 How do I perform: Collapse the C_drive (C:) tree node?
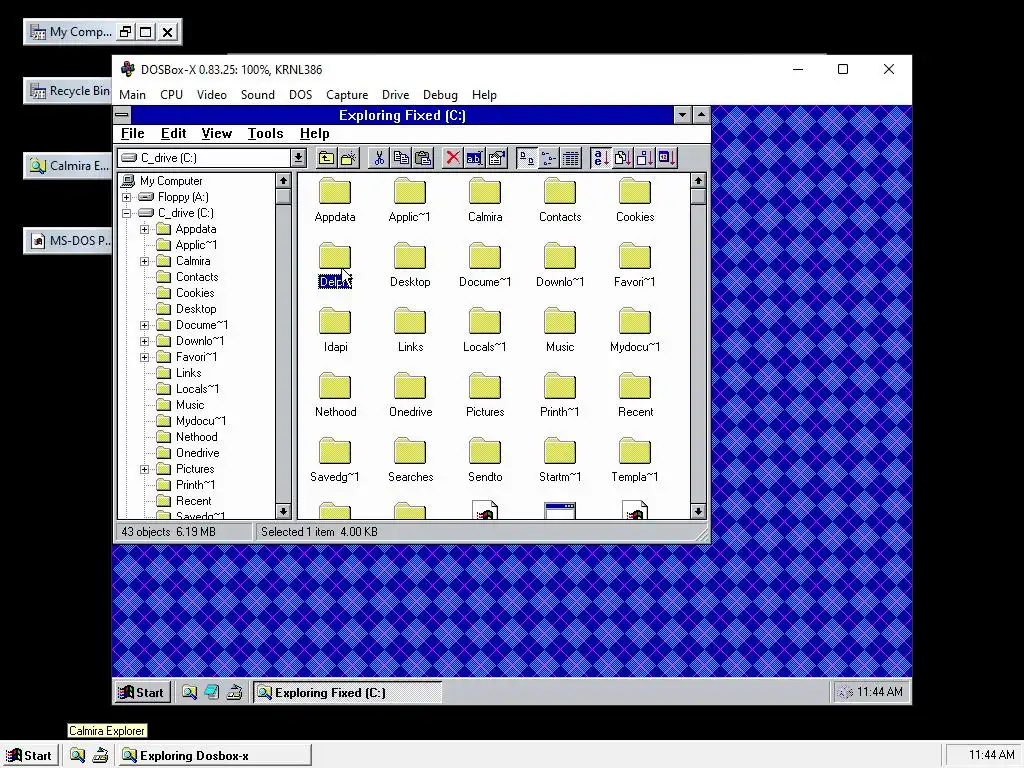tap(127, 213)
